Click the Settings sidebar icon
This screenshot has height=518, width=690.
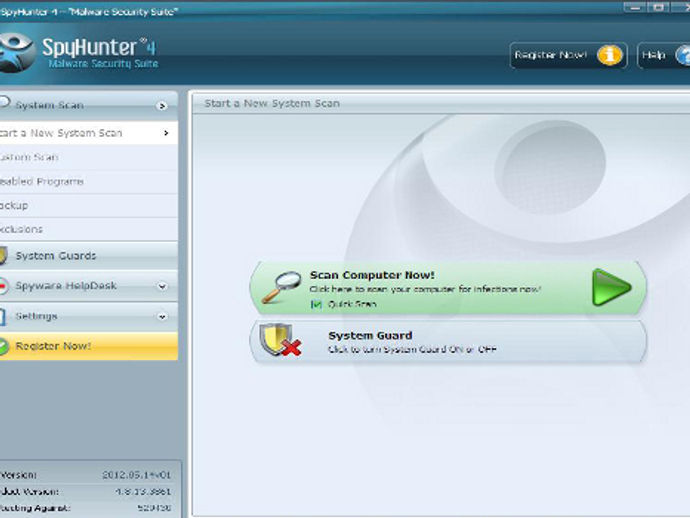[3, 316]
